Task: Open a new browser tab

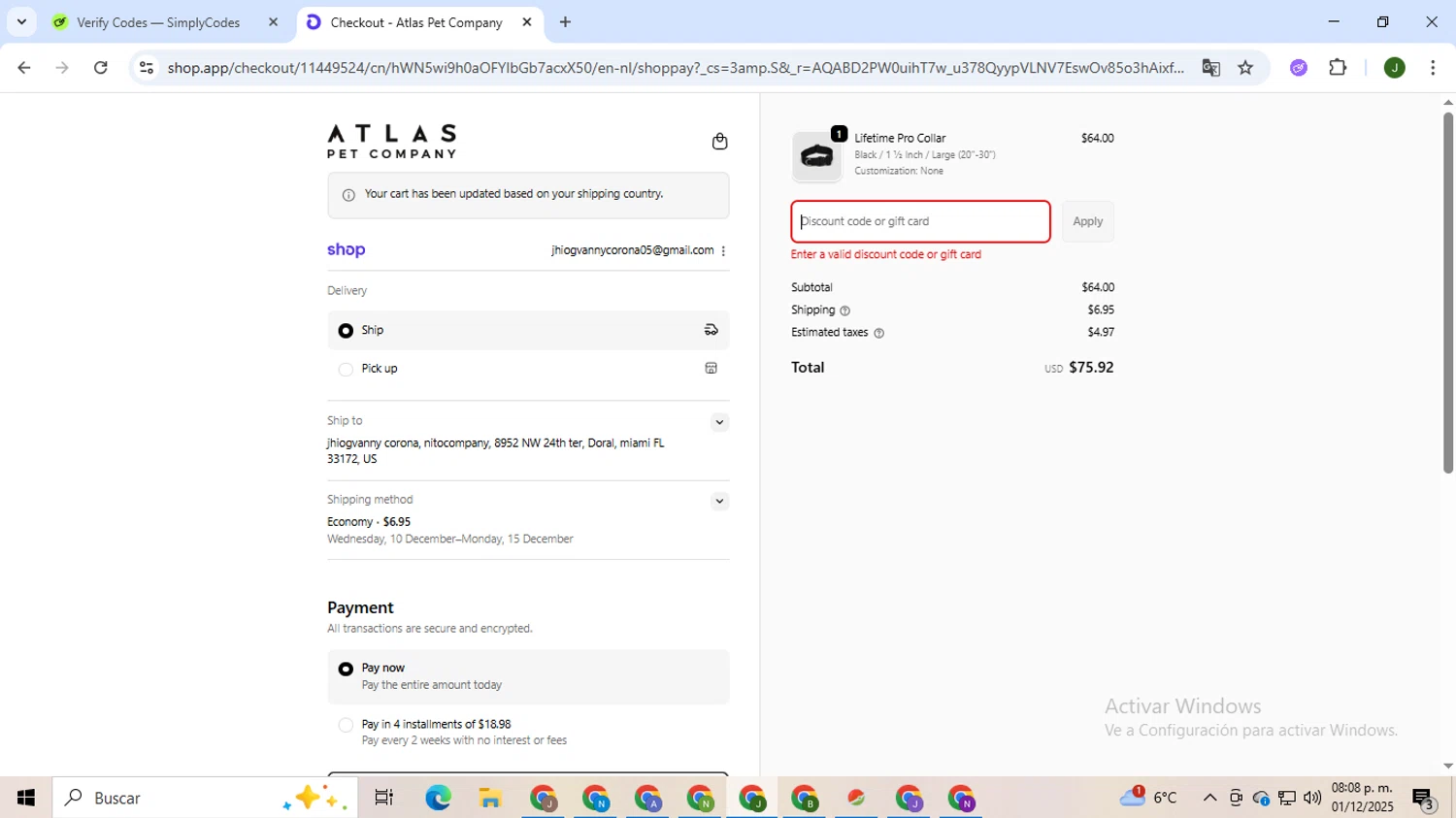Action: pyautogui.click(x=565, y=22)
